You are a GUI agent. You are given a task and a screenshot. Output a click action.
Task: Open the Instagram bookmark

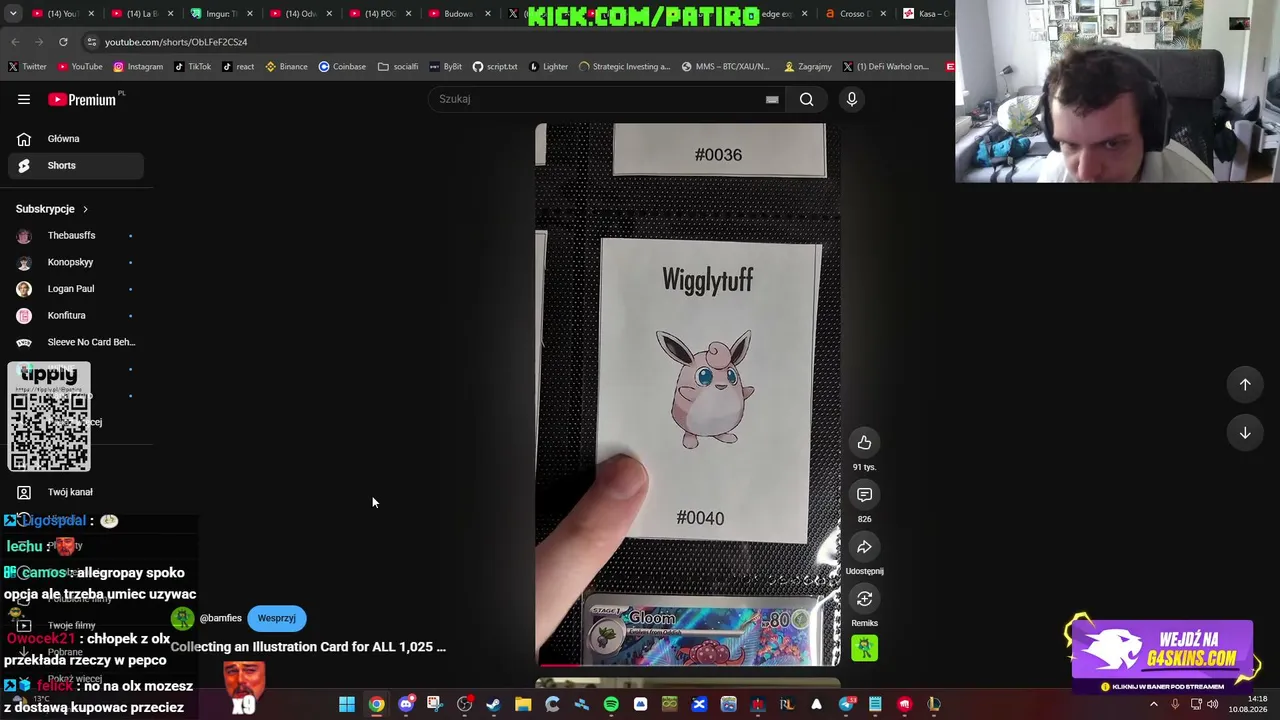(138, 67)
